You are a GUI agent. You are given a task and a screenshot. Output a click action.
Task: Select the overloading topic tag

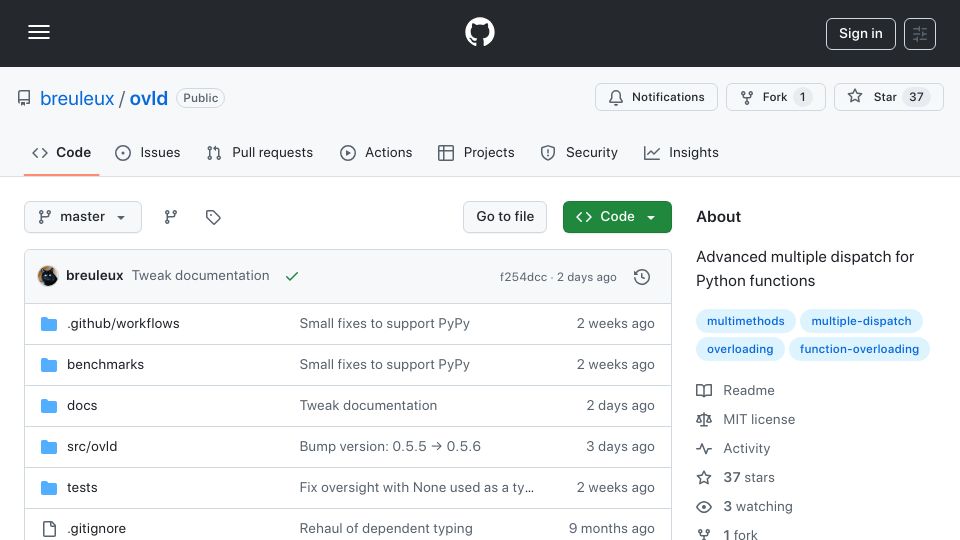pyautogui.click(x=740, y=349)
